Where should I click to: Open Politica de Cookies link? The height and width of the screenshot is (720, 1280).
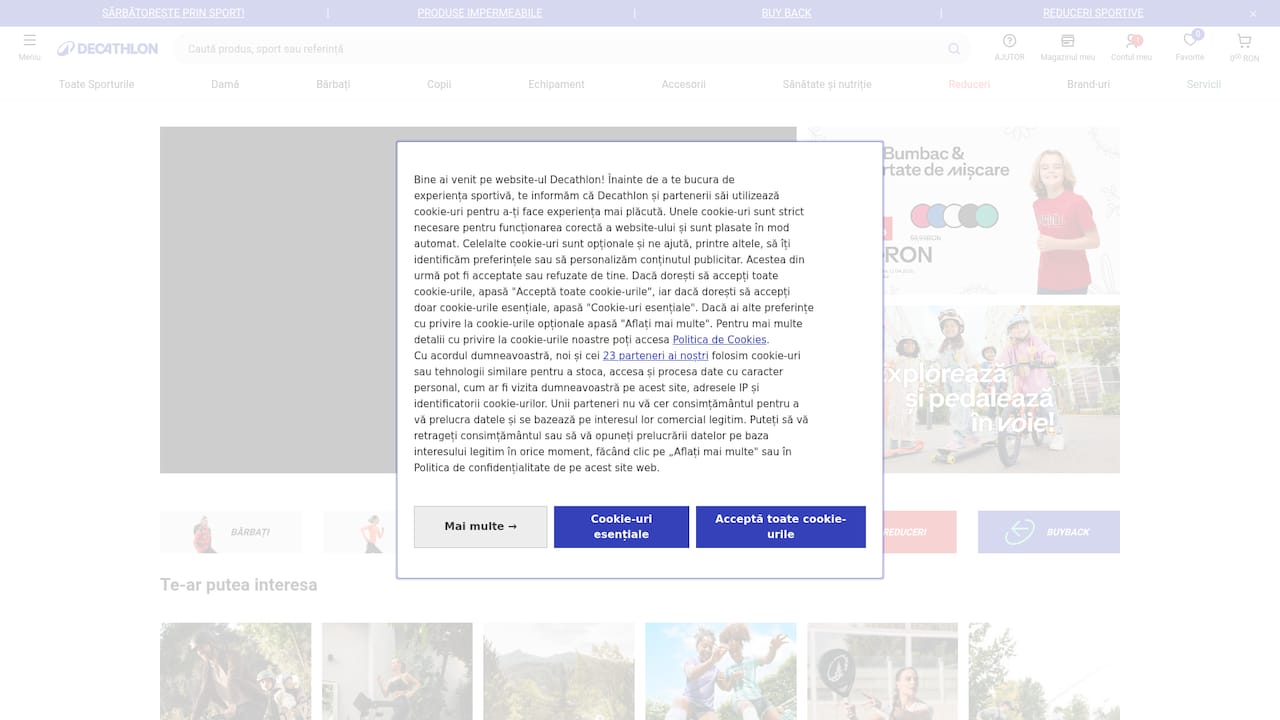pos(719,340)
